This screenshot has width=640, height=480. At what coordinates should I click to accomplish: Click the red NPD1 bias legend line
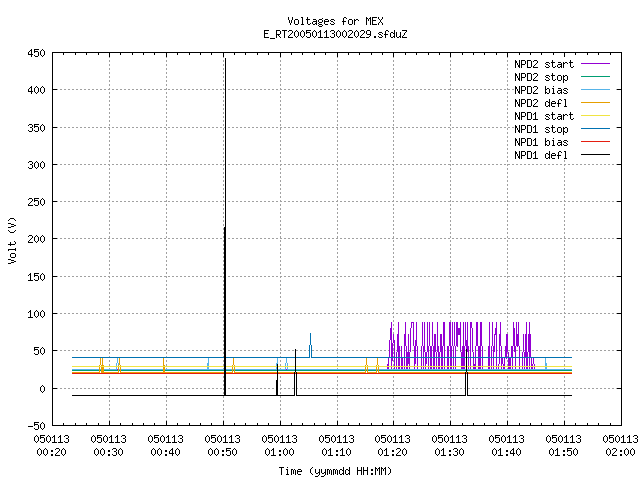595,142
